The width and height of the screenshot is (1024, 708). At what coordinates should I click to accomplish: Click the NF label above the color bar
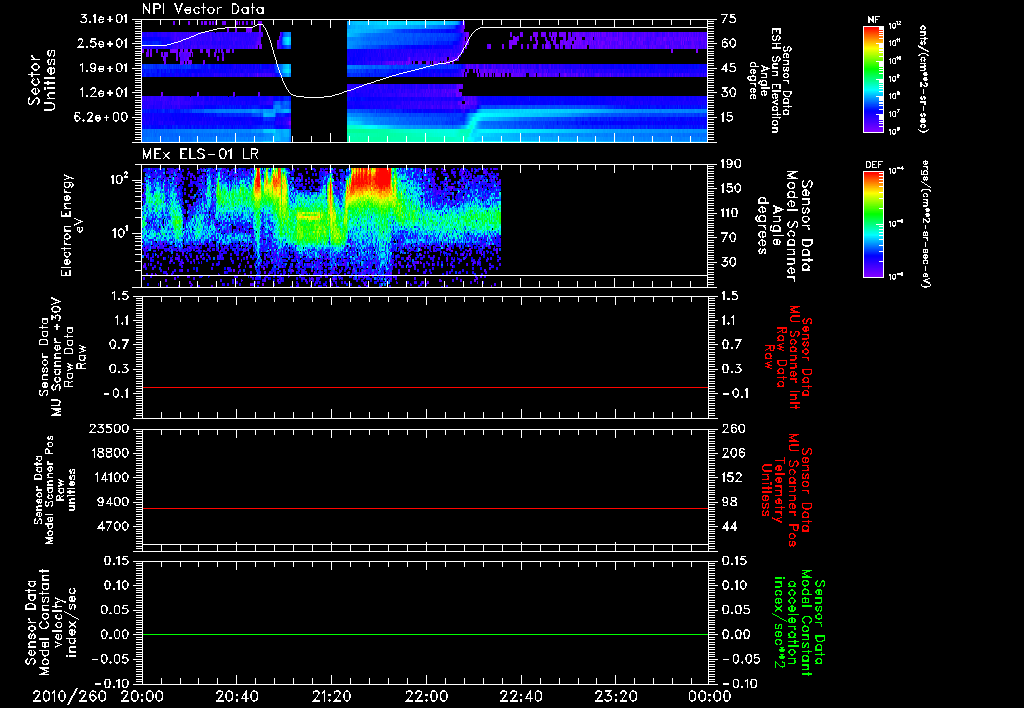click(x=873, y=20)
